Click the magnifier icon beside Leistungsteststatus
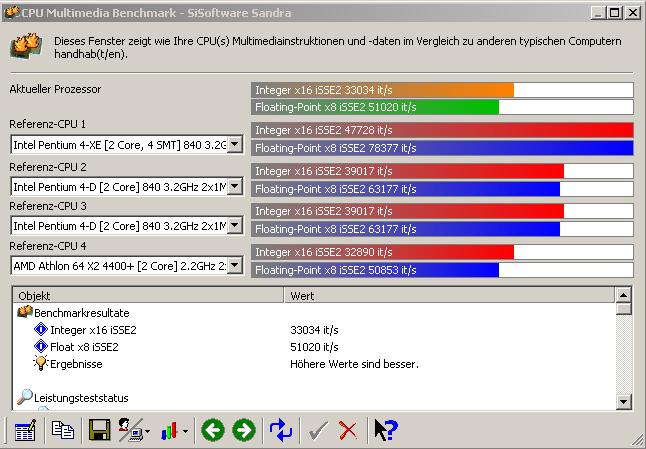Screen dimensions: 646x449 pyautogui.click(x=25, y=397)
